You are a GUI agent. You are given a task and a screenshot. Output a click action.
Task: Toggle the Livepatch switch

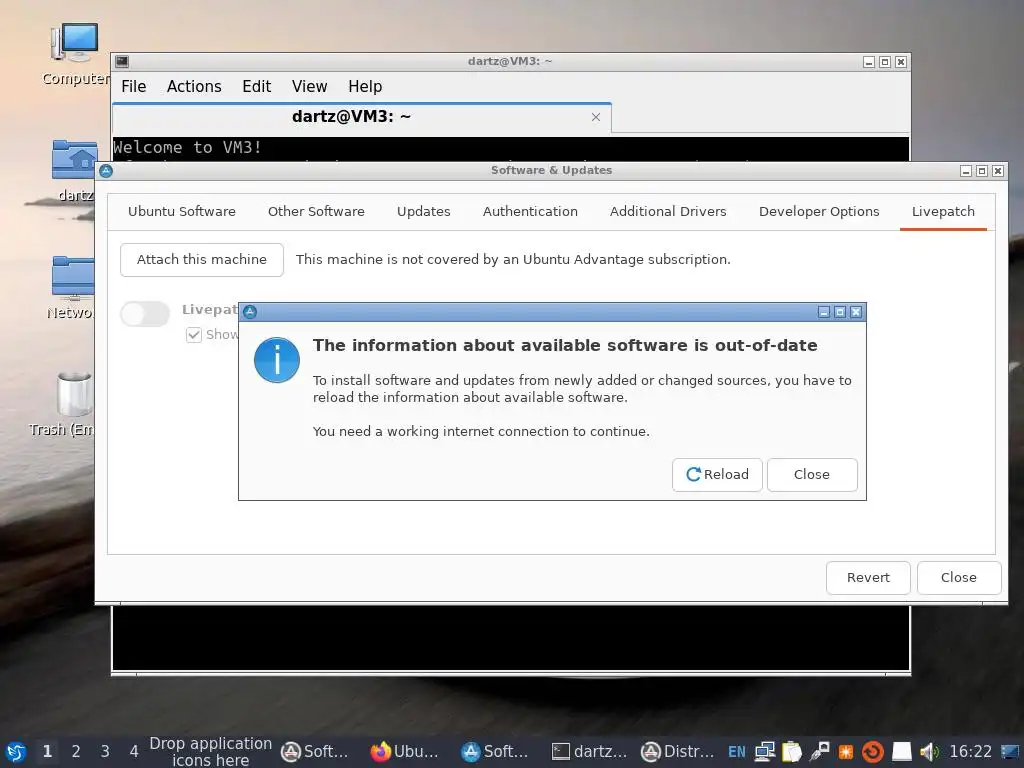click(145, 314)
